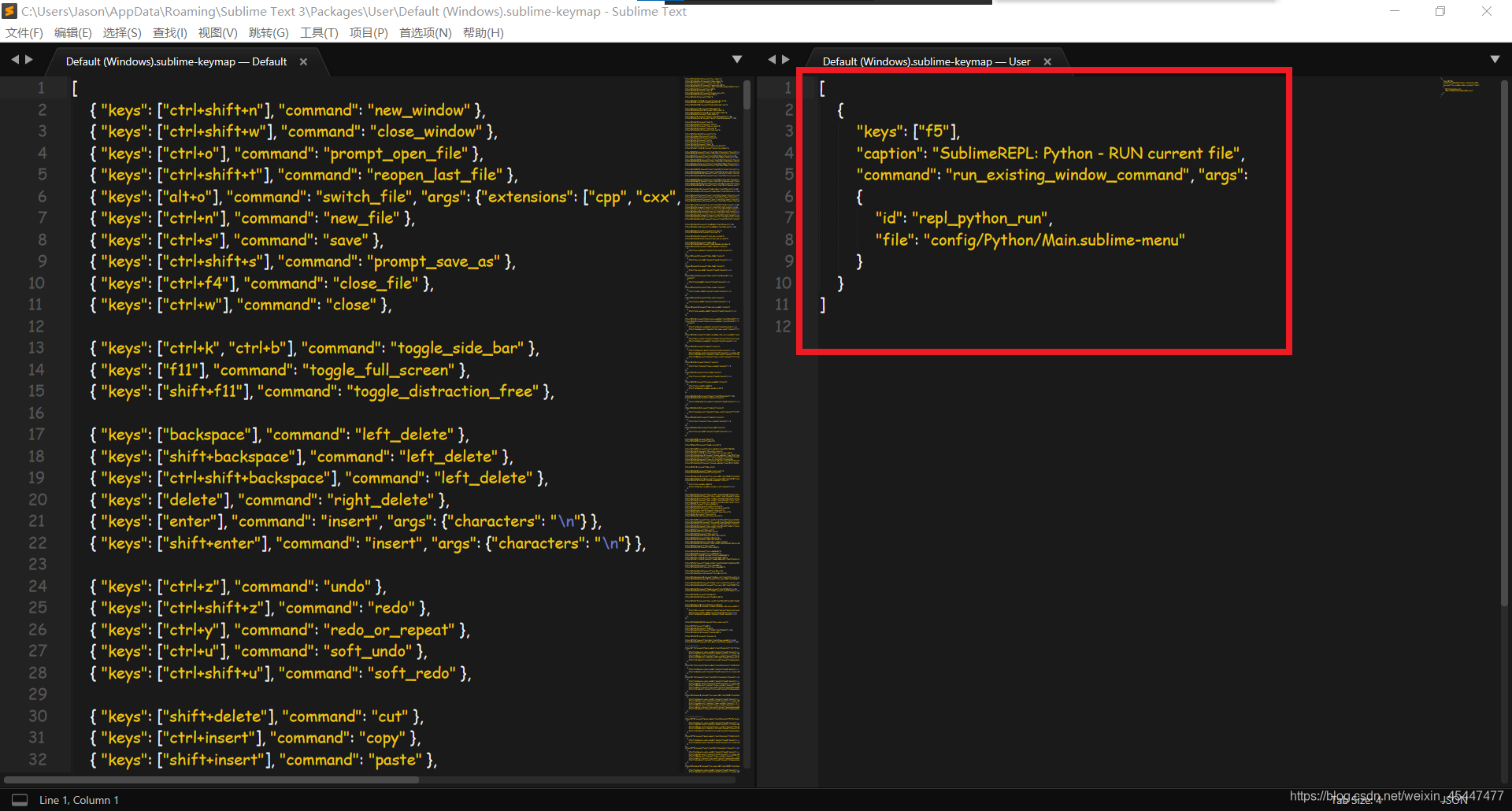The width and height of the screenshot is (1512, 811).
Task: Close the User keymap tab
Action: pyautogui.click(x=1047, y=61)
